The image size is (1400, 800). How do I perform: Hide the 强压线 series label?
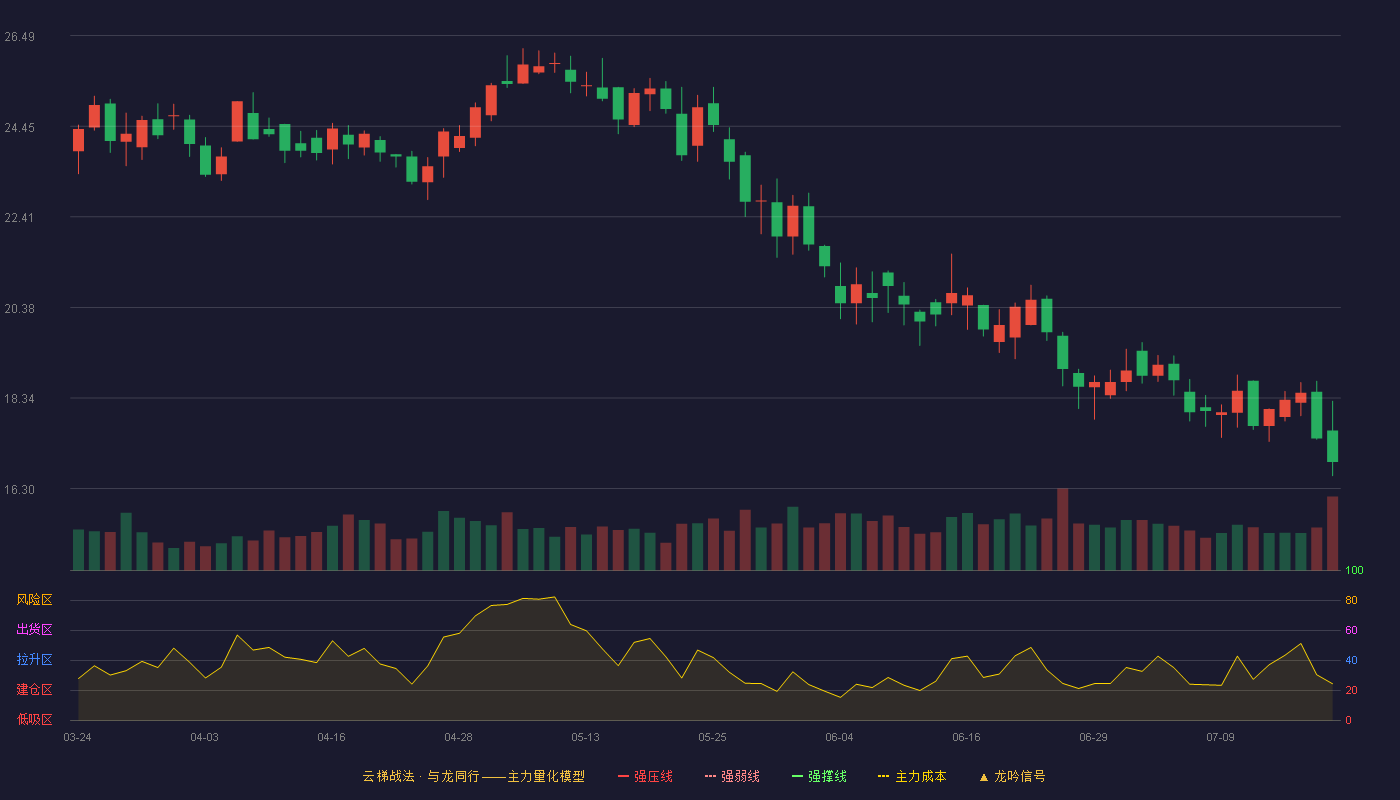click(653, 776)
